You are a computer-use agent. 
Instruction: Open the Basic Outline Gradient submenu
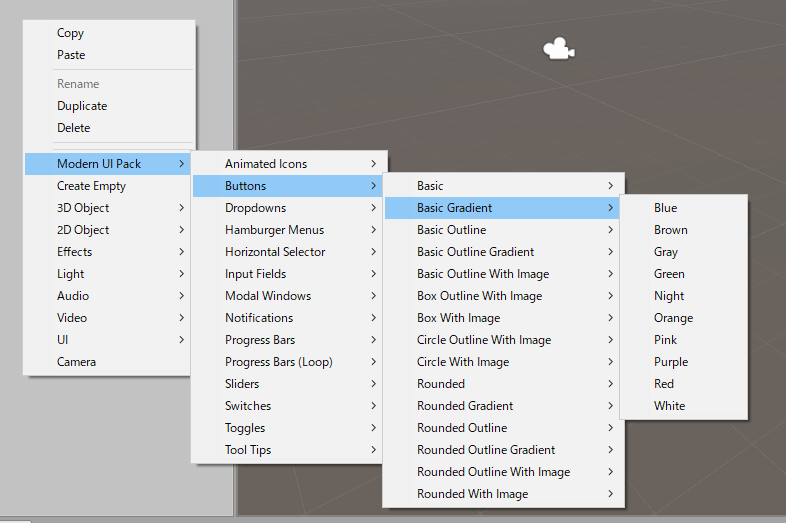coord(503,252)
